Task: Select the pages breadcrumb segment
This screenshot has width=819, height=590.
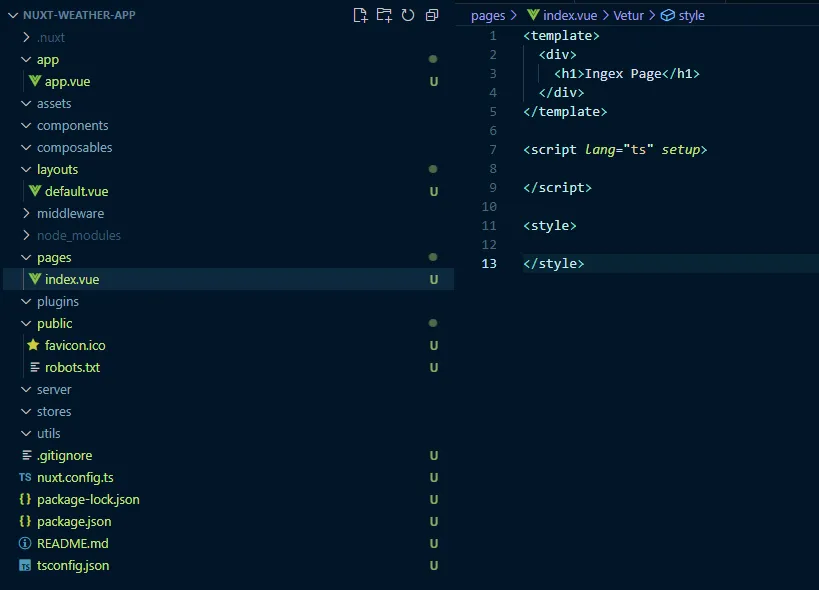Action: (x=488, y=16)
